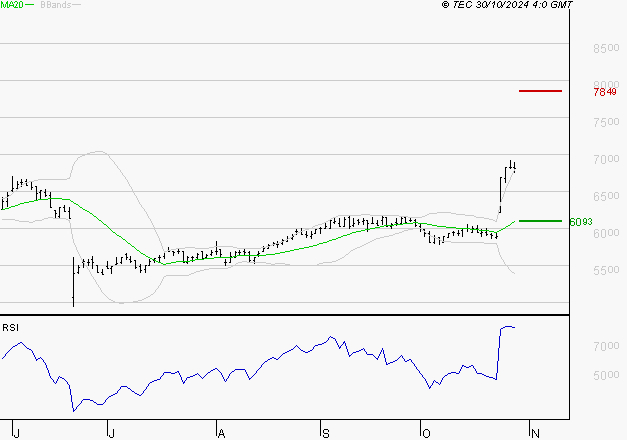The image size is (627, 440).
Task: Click the RSI panel label
Action: pyautogui.click(x=10, y=328)
